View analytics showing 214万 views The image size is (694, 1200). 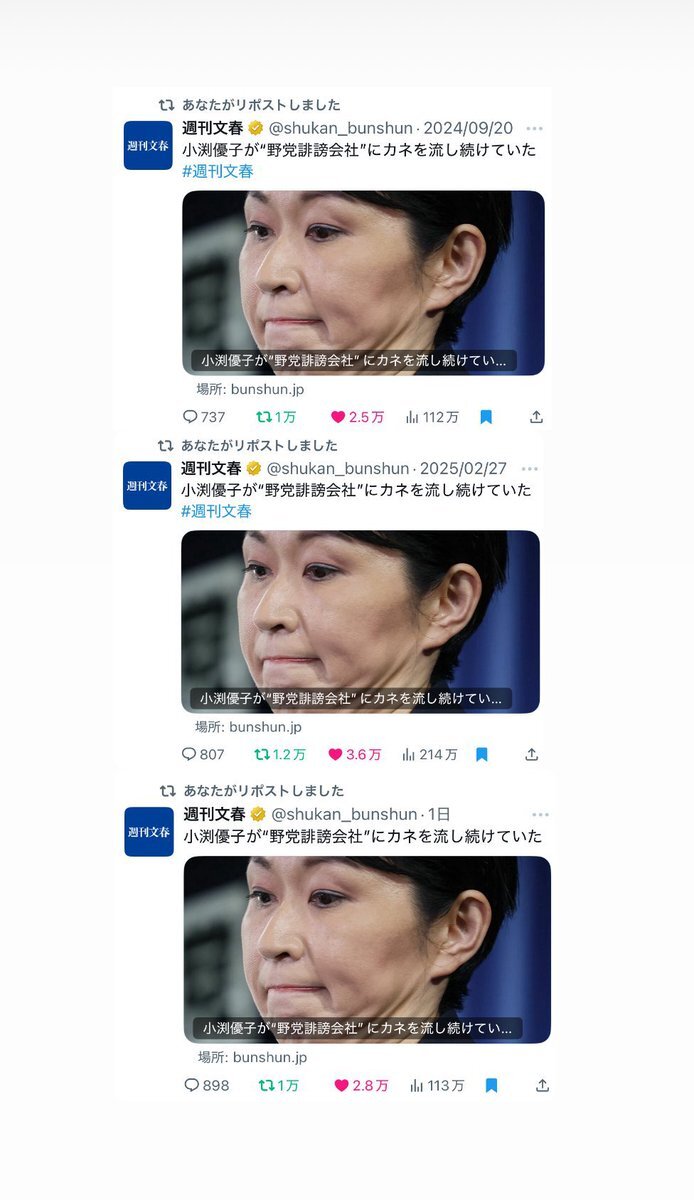(x=430, y=755)
